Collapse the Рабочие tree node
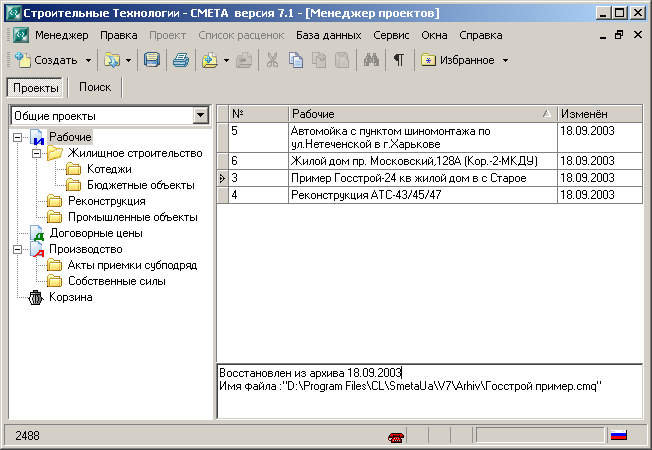The image size is (652, 450). click(17, 137)
